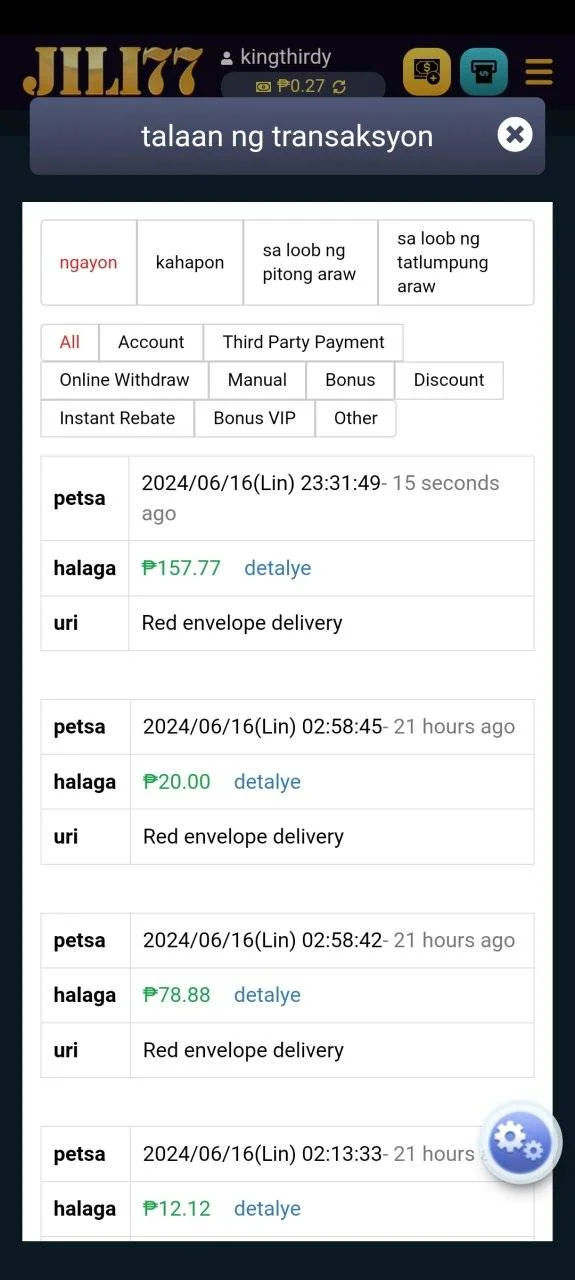Select sa loob ng pitong araw filter
575x1280 pixels.
[x=310, y=263]
